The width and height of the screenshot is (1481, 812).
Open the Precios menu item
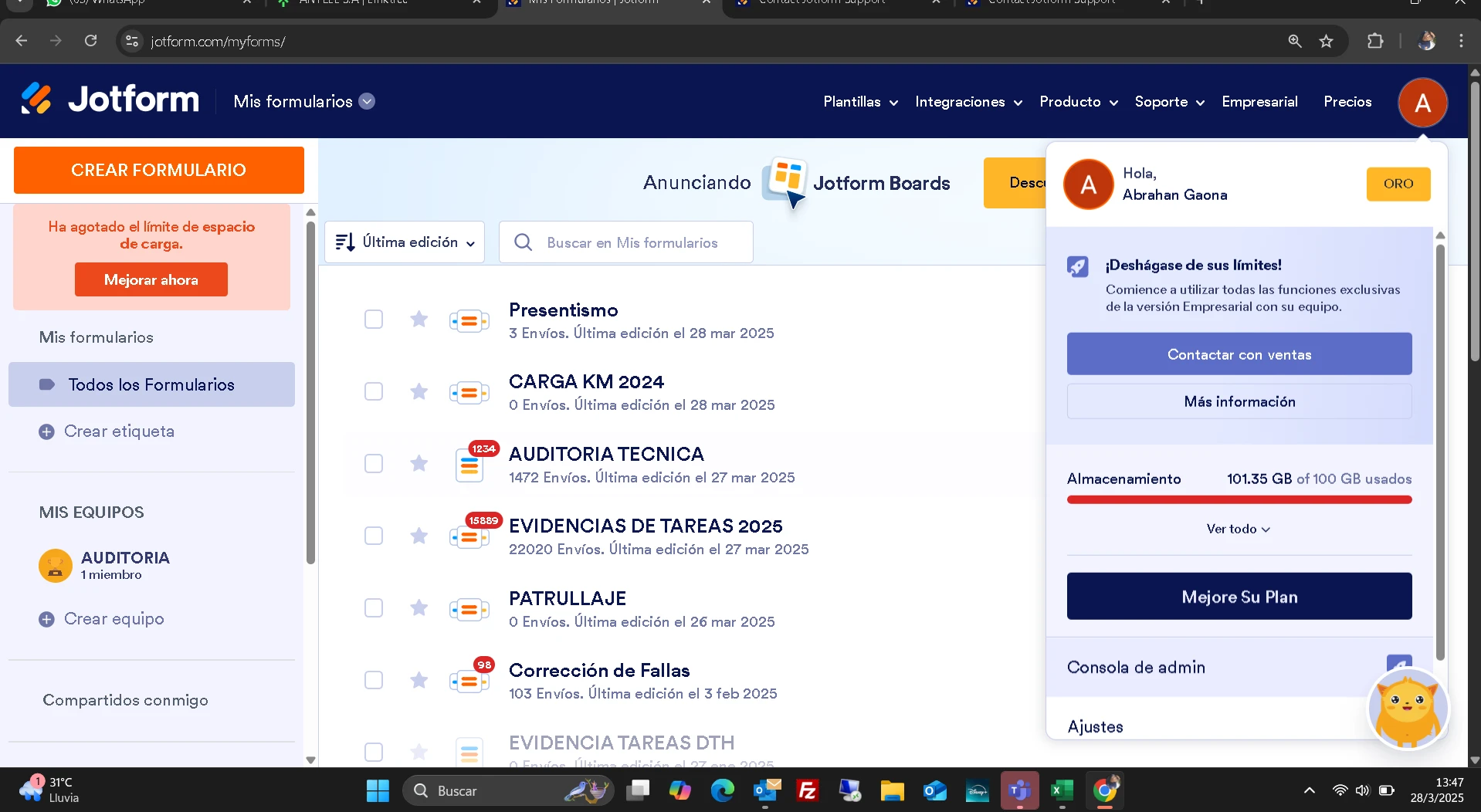[x=1347, y=101]
